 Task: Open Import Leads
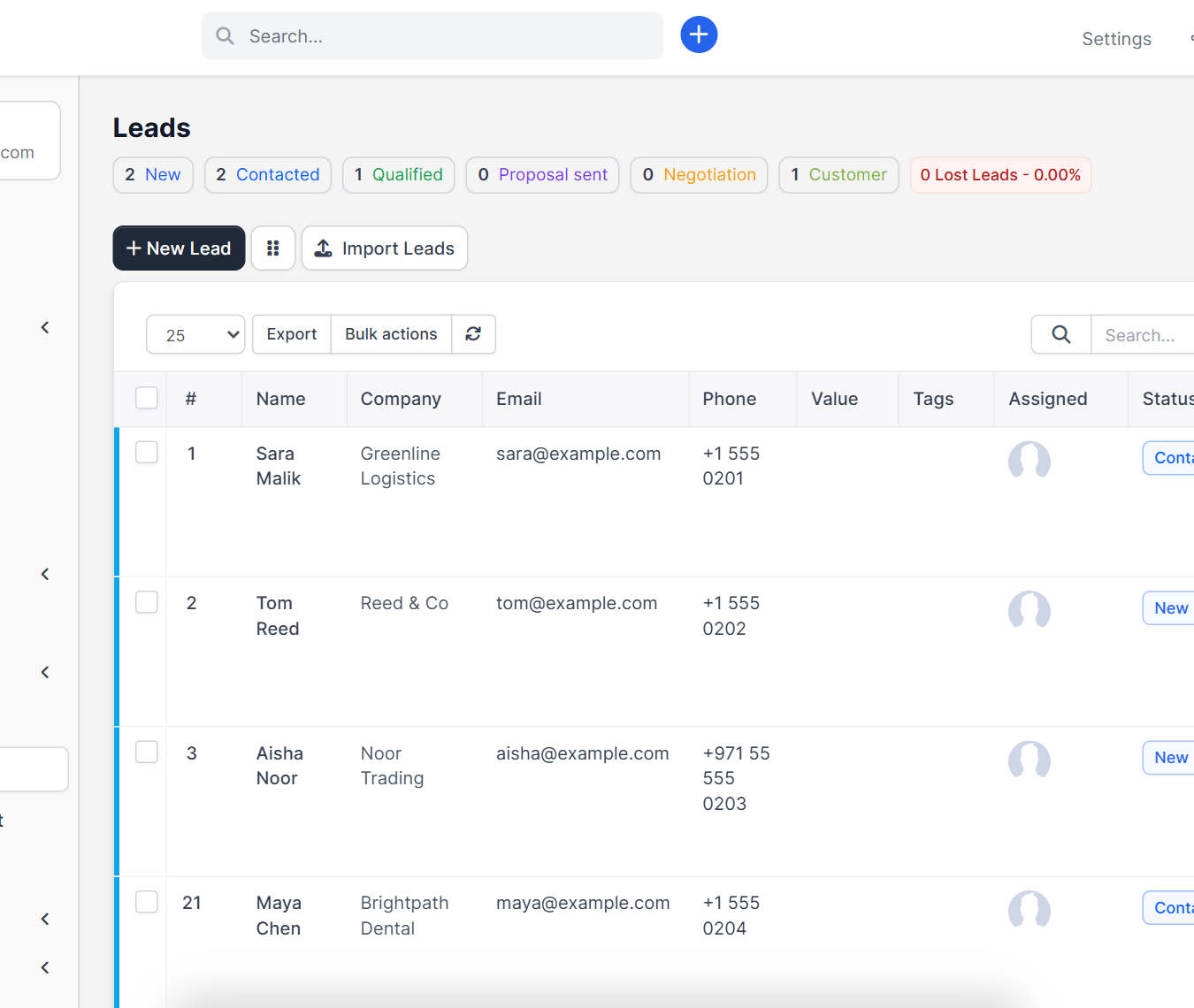click(385, 248)
